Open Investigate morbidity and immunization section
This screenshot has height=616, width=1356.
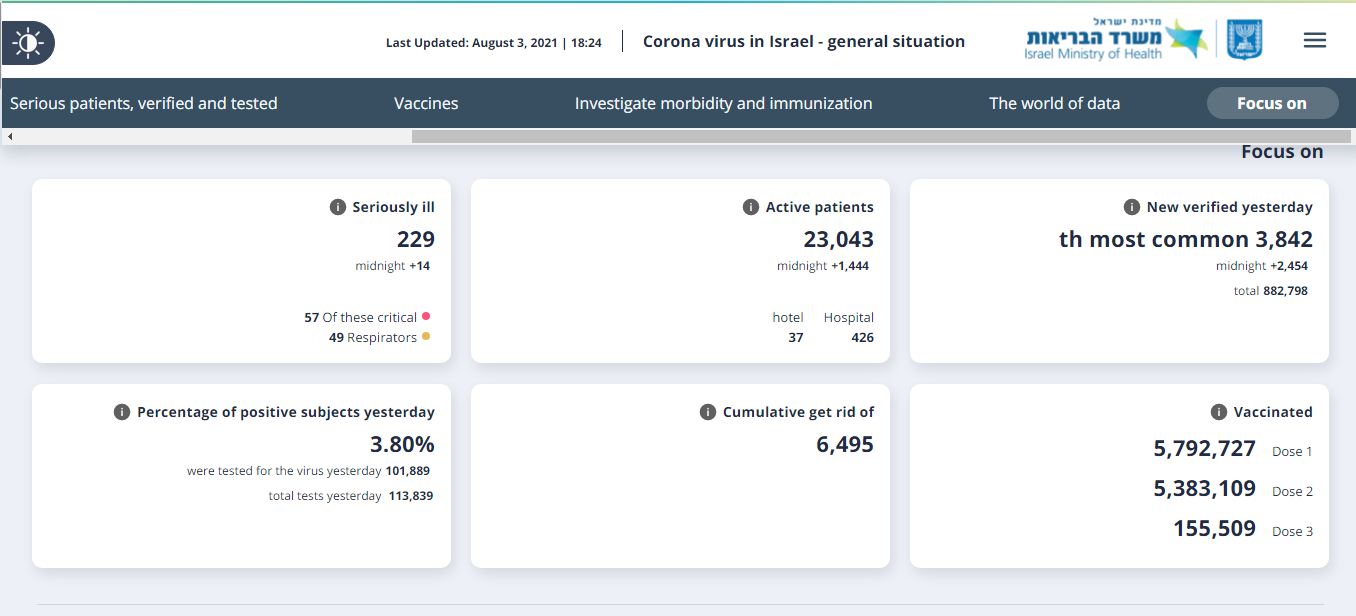pyautogui.click(x=723, y=103)
